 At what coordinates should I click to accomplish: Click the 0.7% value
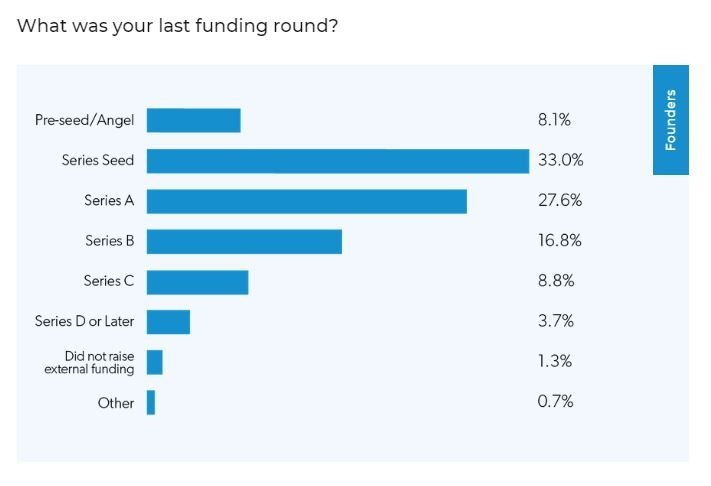pos(555,401)
